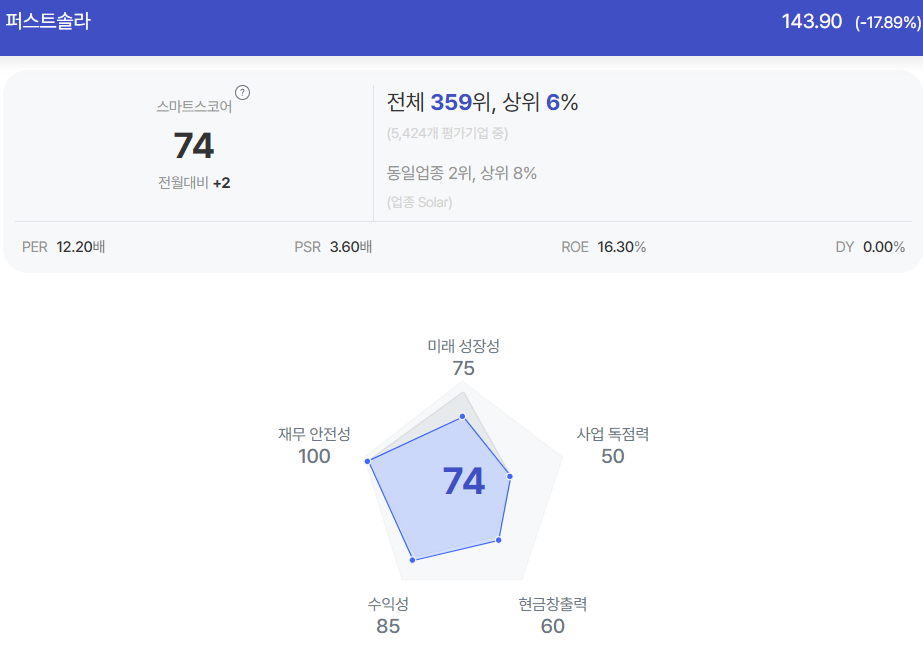Screen dimensions: 923x661
Task: Select the 사업 독점력 radar chart point
Action: [510, 476]
